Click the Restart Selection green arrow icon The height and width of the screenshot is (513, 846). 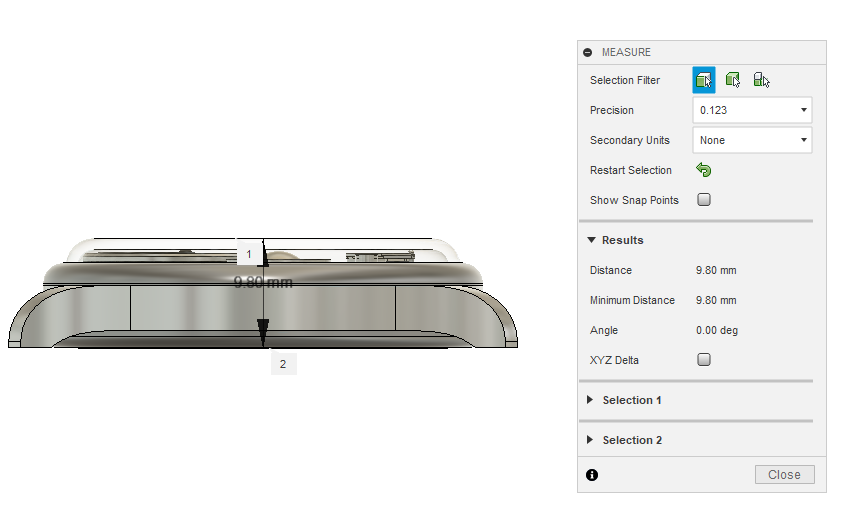point(704,170)
